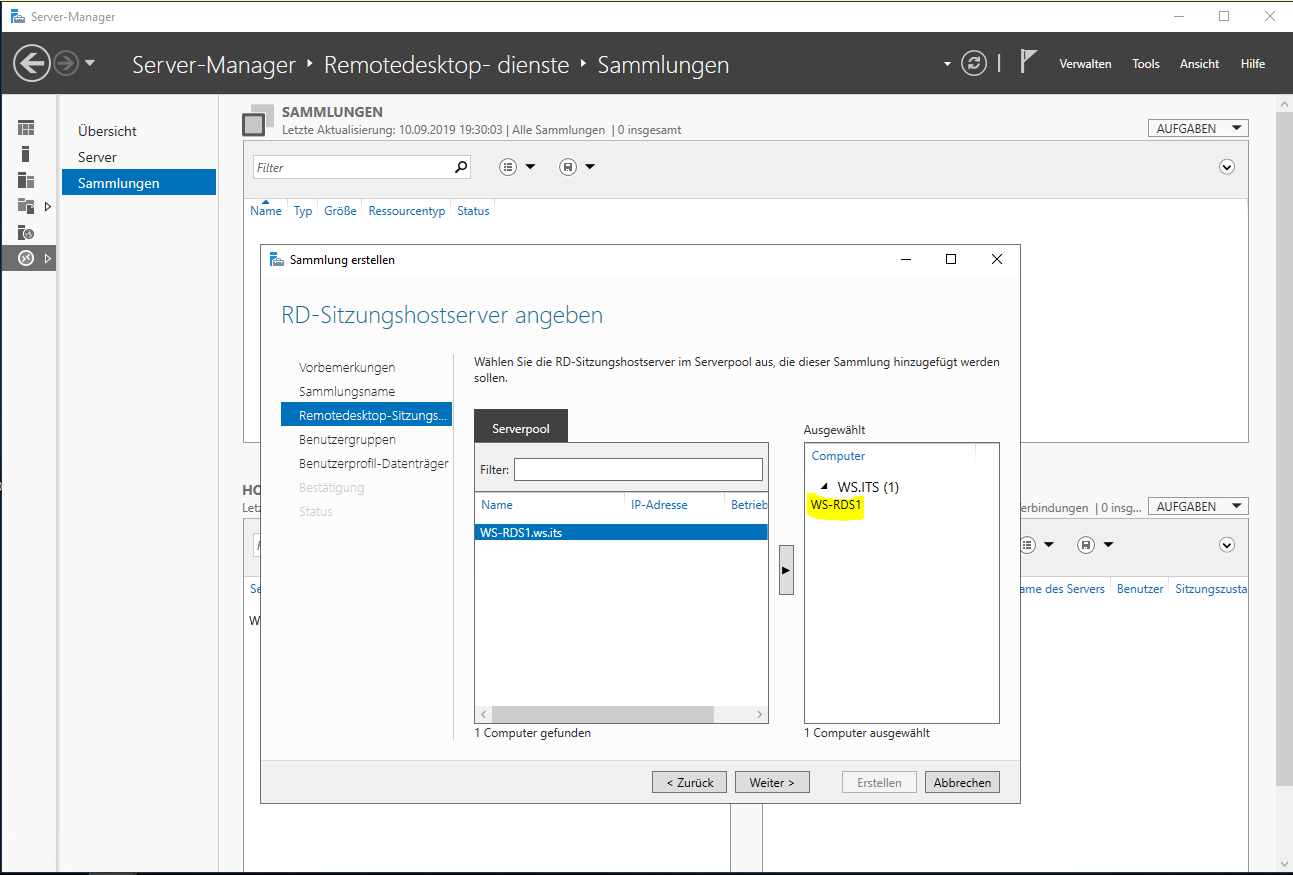Image resolution: width=1293 pixels, height=875 pixels.
Task: Sort Sammlungen table by Ressourcentyp column
Action: pyautogui.click(x=407, y=211)
